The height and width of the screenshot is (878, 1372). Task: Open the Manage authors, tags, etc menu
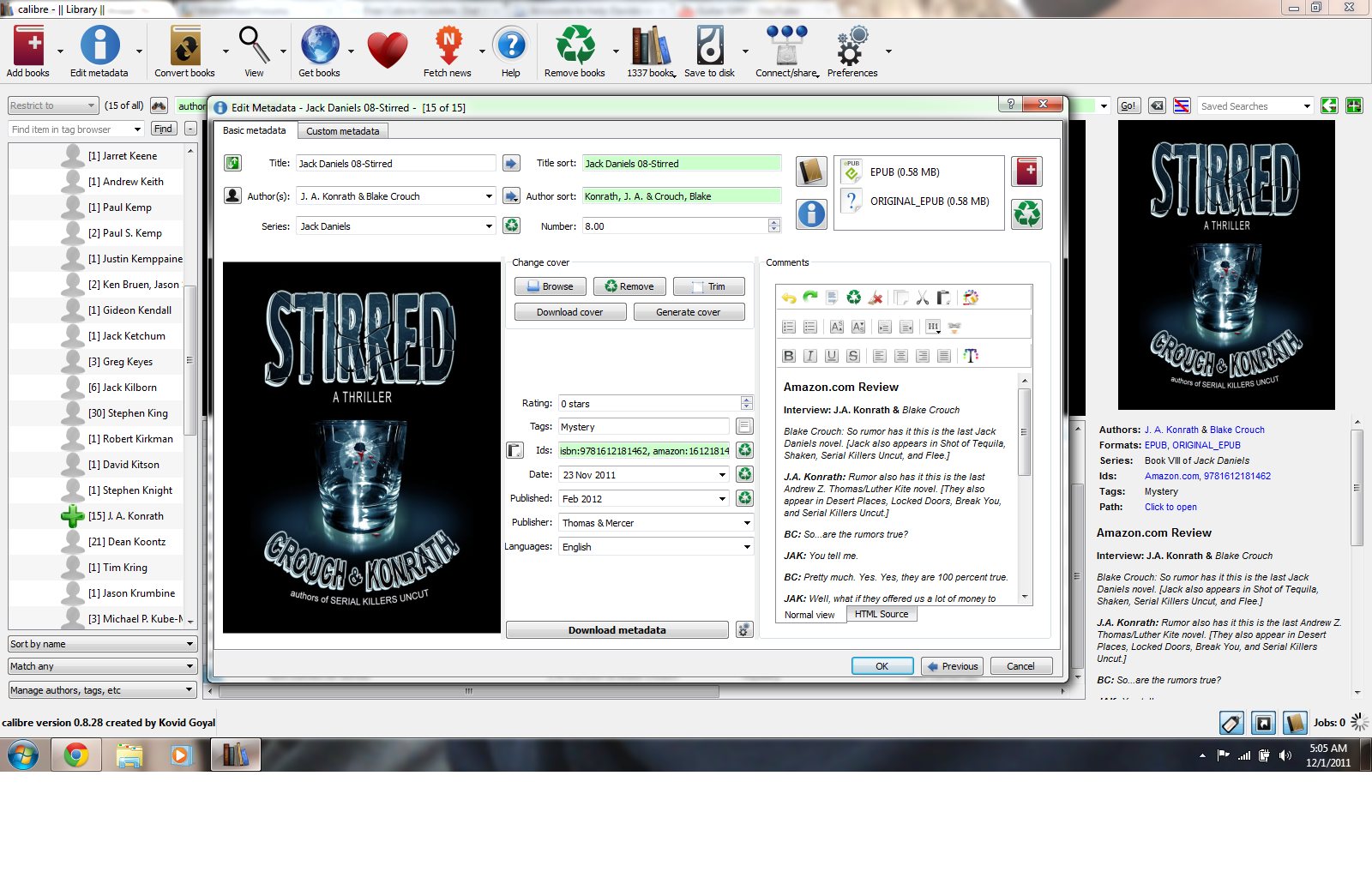103,690
